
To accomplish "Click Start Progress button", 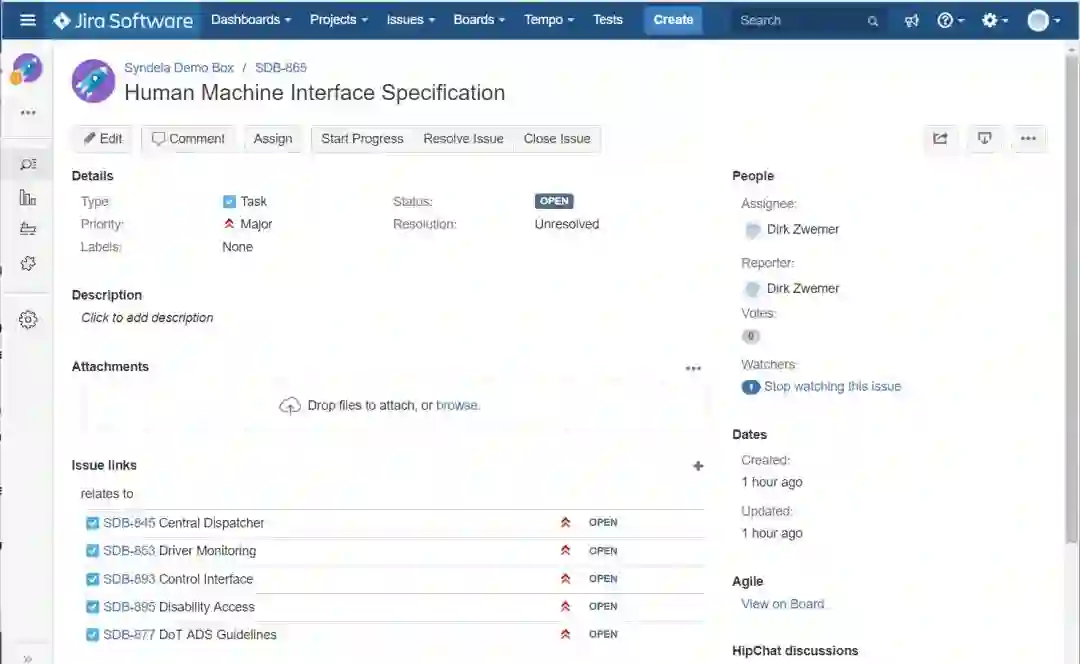I will pyautogui.click(x=362, y=138).
